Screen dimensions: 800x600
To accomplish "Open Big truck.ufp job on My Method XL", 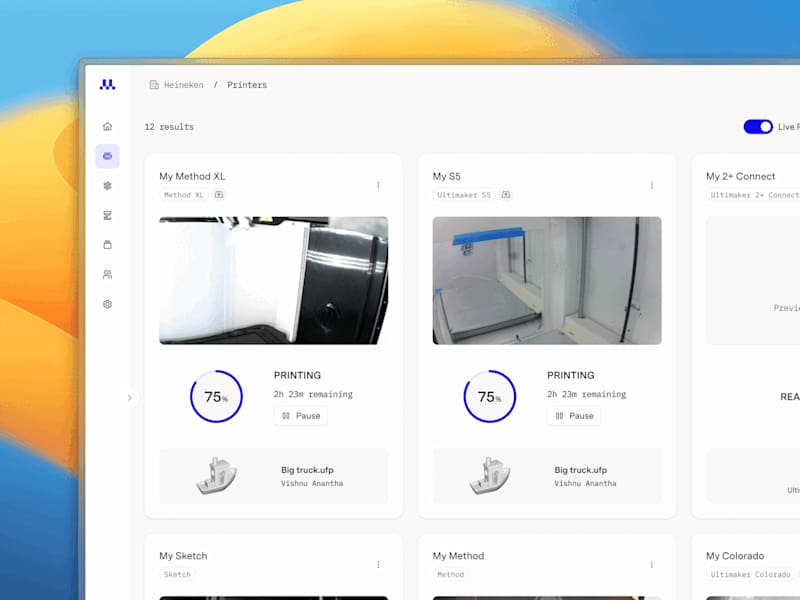I will coord(273,476).
